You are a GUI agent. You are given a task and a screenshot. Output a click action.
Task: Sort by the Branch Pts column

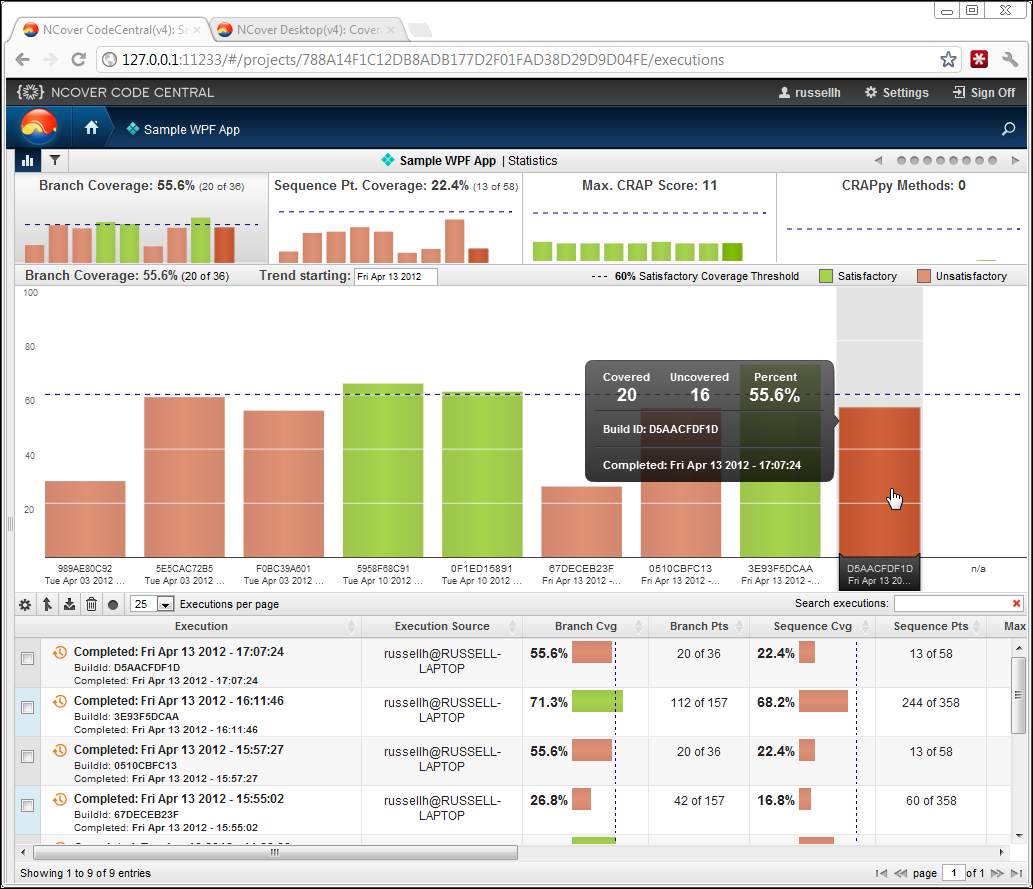click(699, 626)
